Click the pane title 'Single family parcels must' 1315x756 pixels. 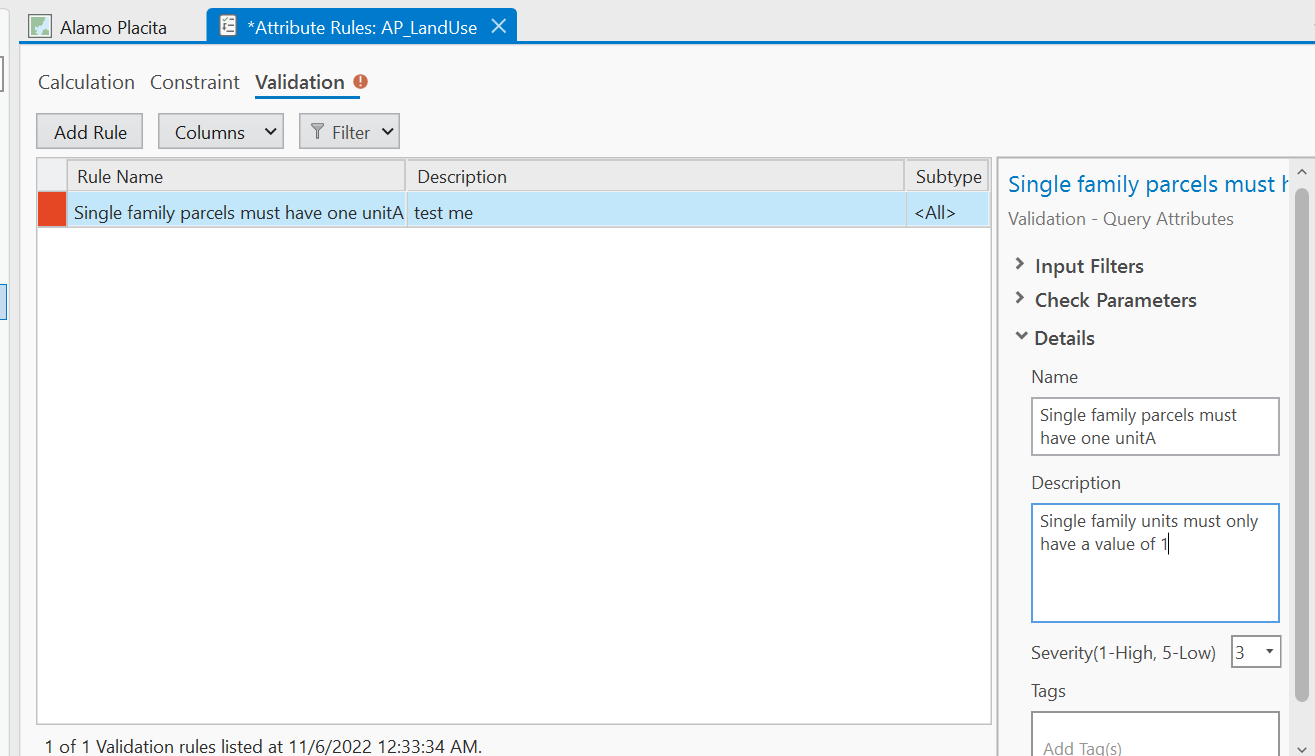(x=1147, y=184)
